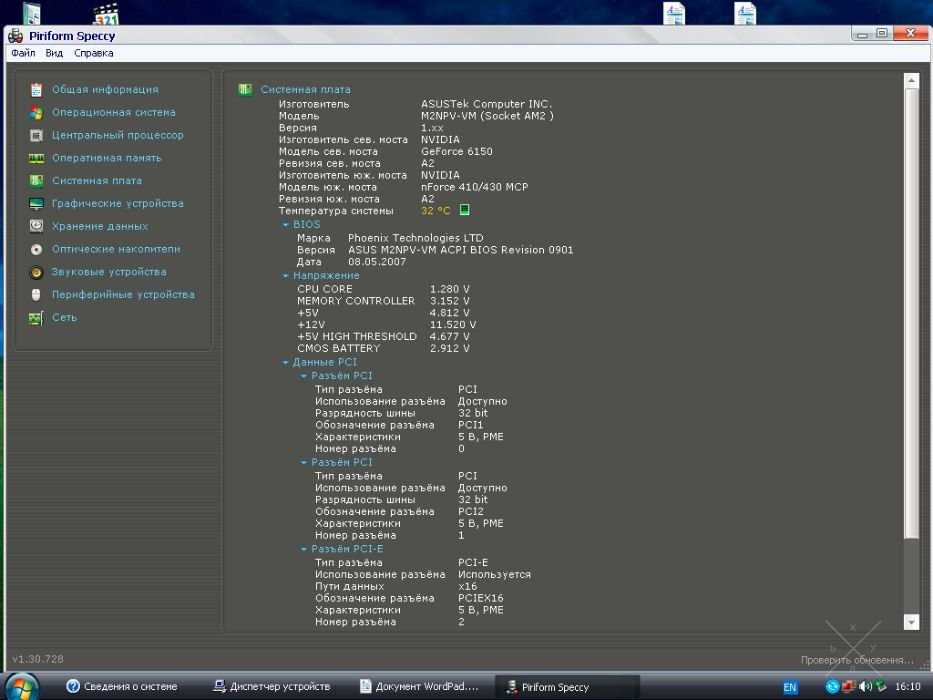
Task: Switch to Диспетчер устройств taskbar window
Action: [271, 686]
